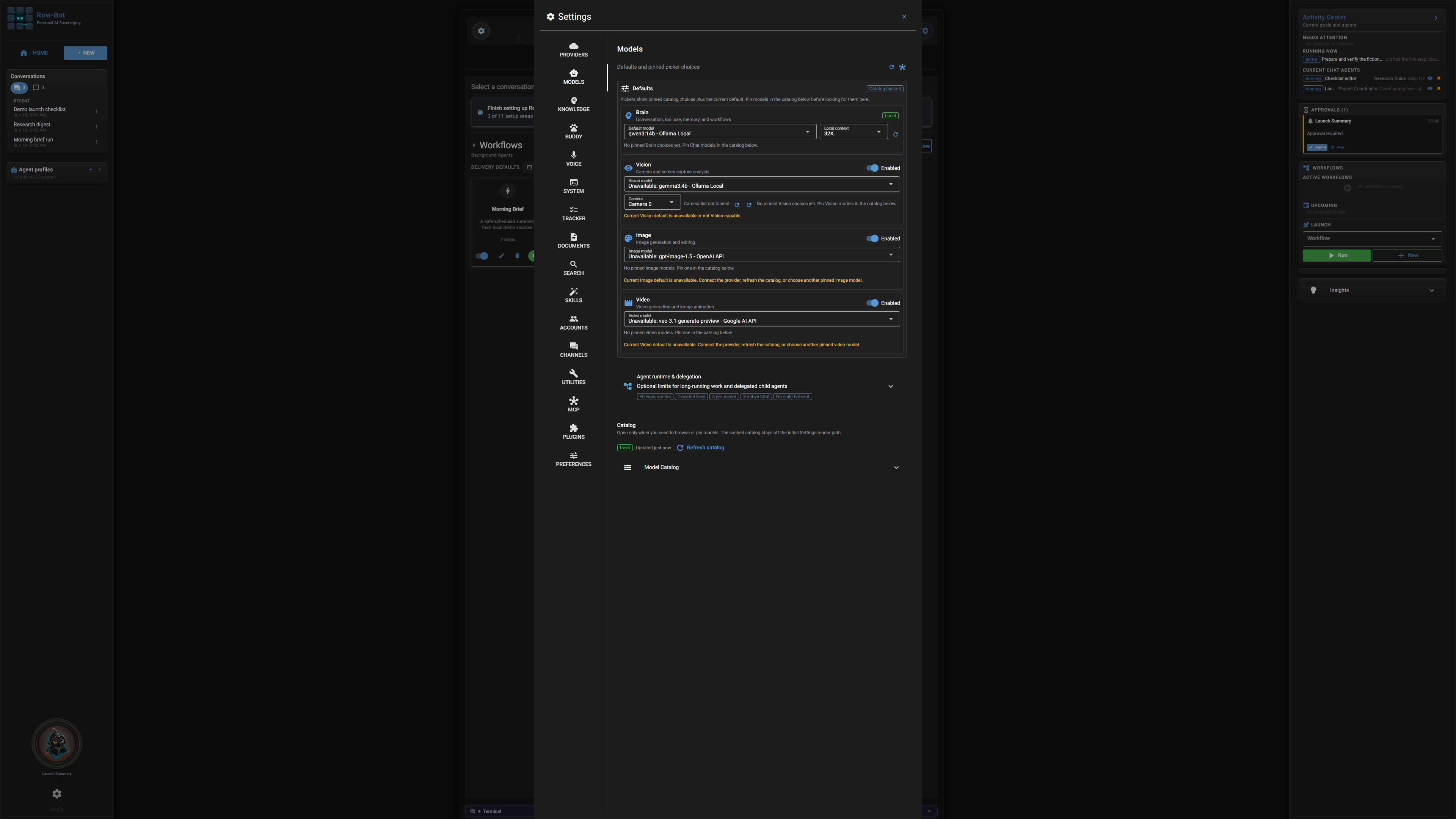Click the Launch Summary buddy avatar
The width and height of the screenshot is (1456, 819).
point(56,744)
